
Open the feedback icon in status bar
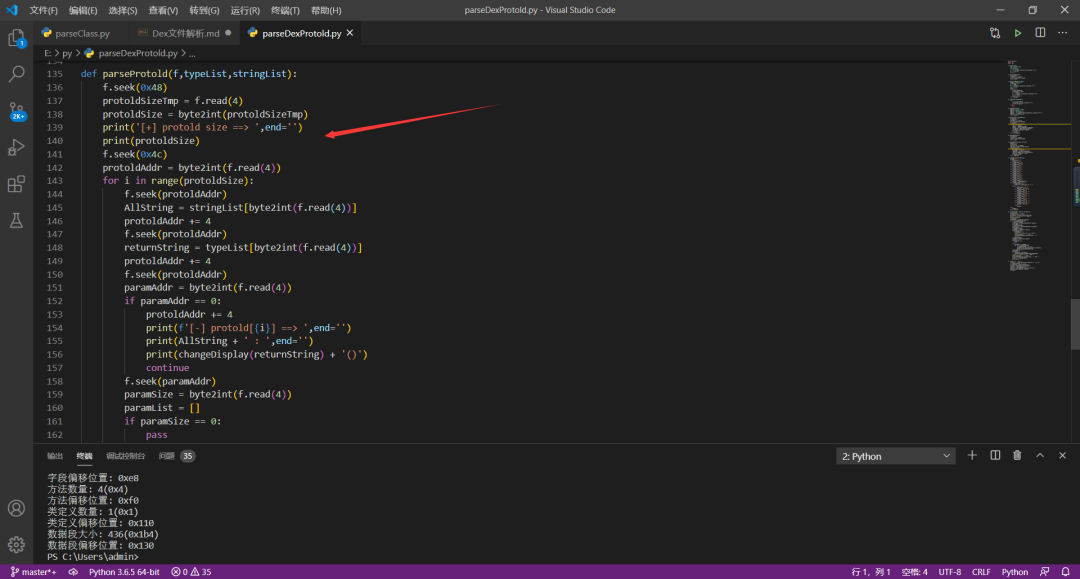[1045, 572]
